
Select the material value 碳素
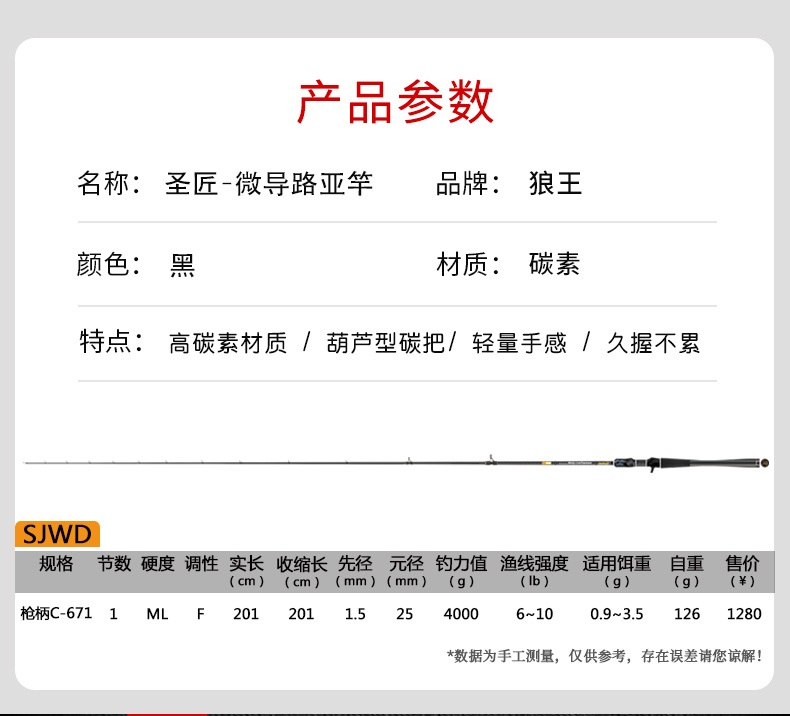pyautogui.click(x=554, y=264)
